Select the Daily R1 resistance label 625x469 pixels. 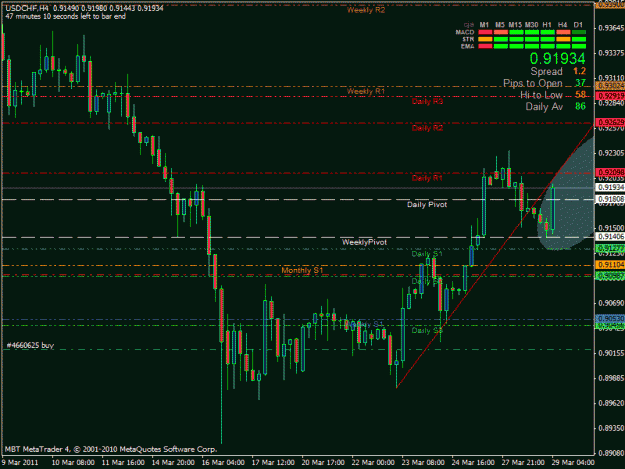(427, 178)
